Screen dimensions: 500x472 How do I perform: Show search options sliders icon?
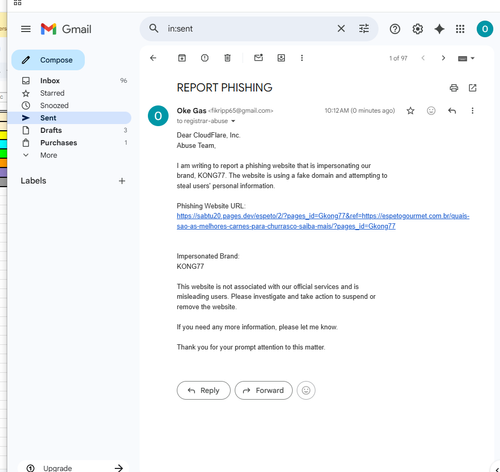(364, 29)
